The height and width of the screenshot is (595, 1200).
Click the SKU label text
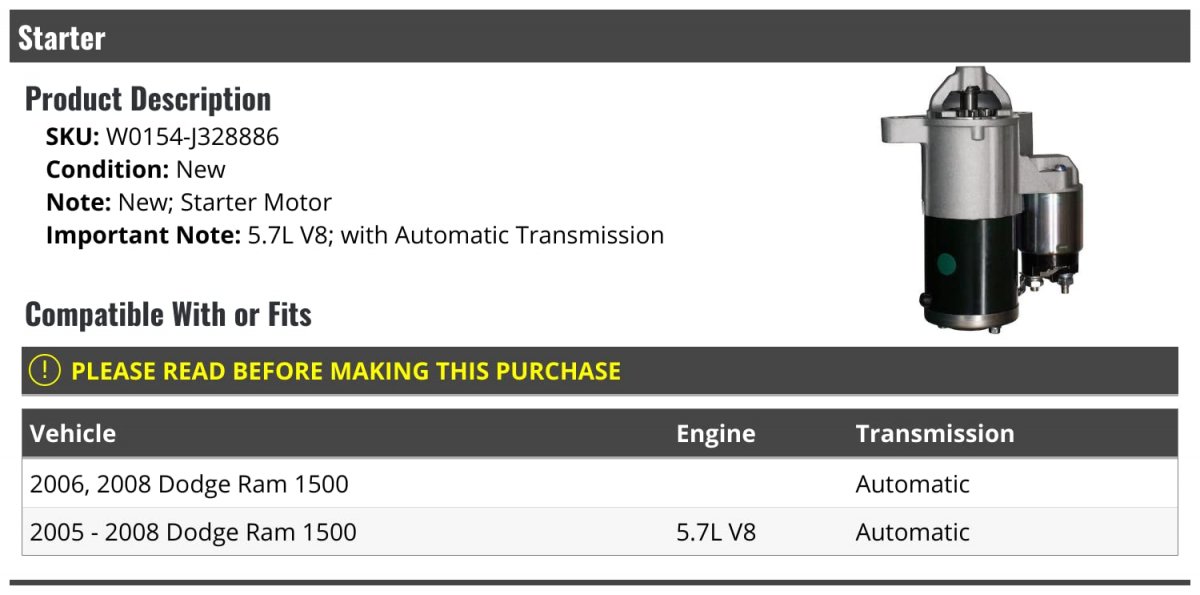(x=73, y=137)
